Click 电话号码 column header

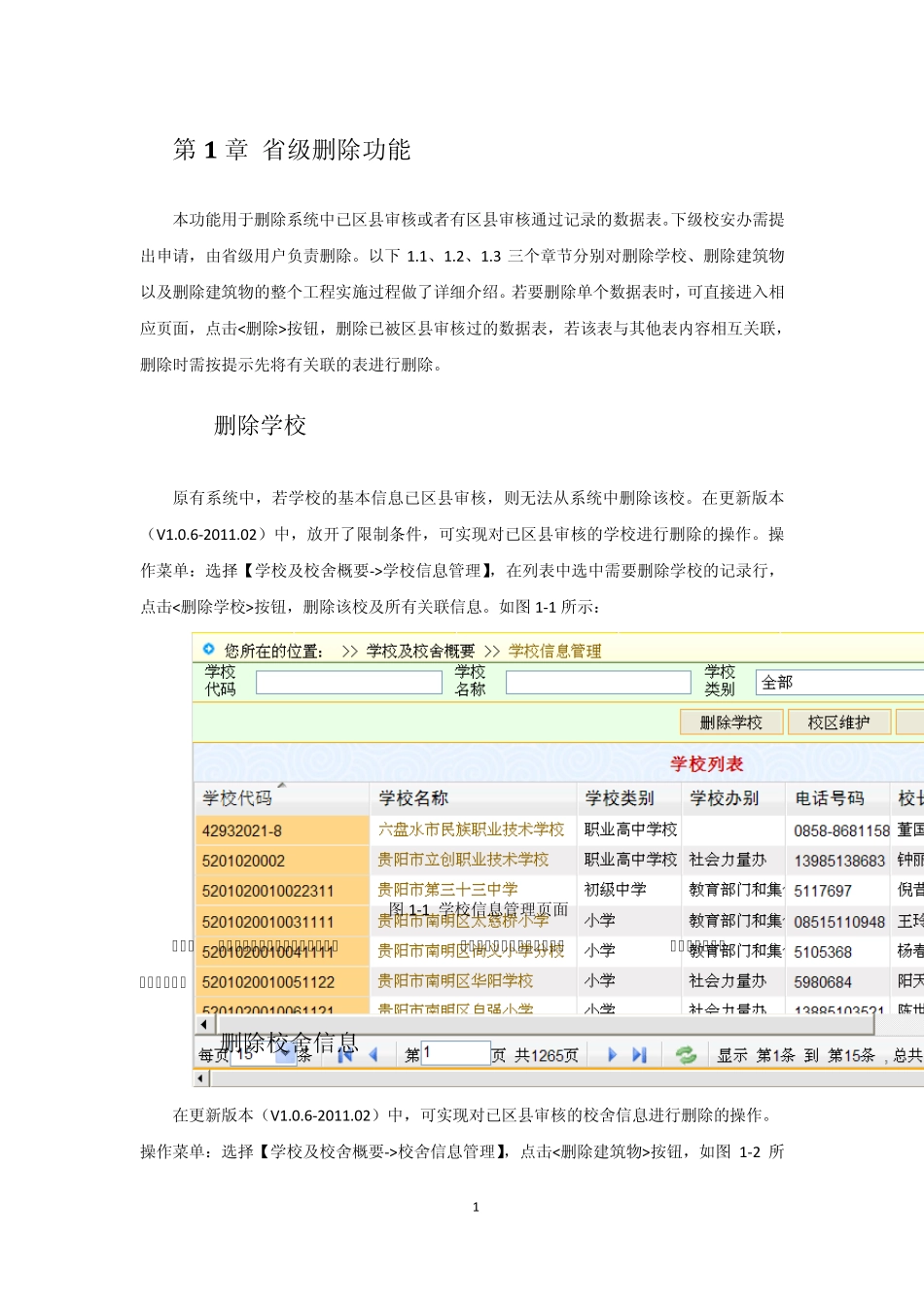[x=837, y=798]
